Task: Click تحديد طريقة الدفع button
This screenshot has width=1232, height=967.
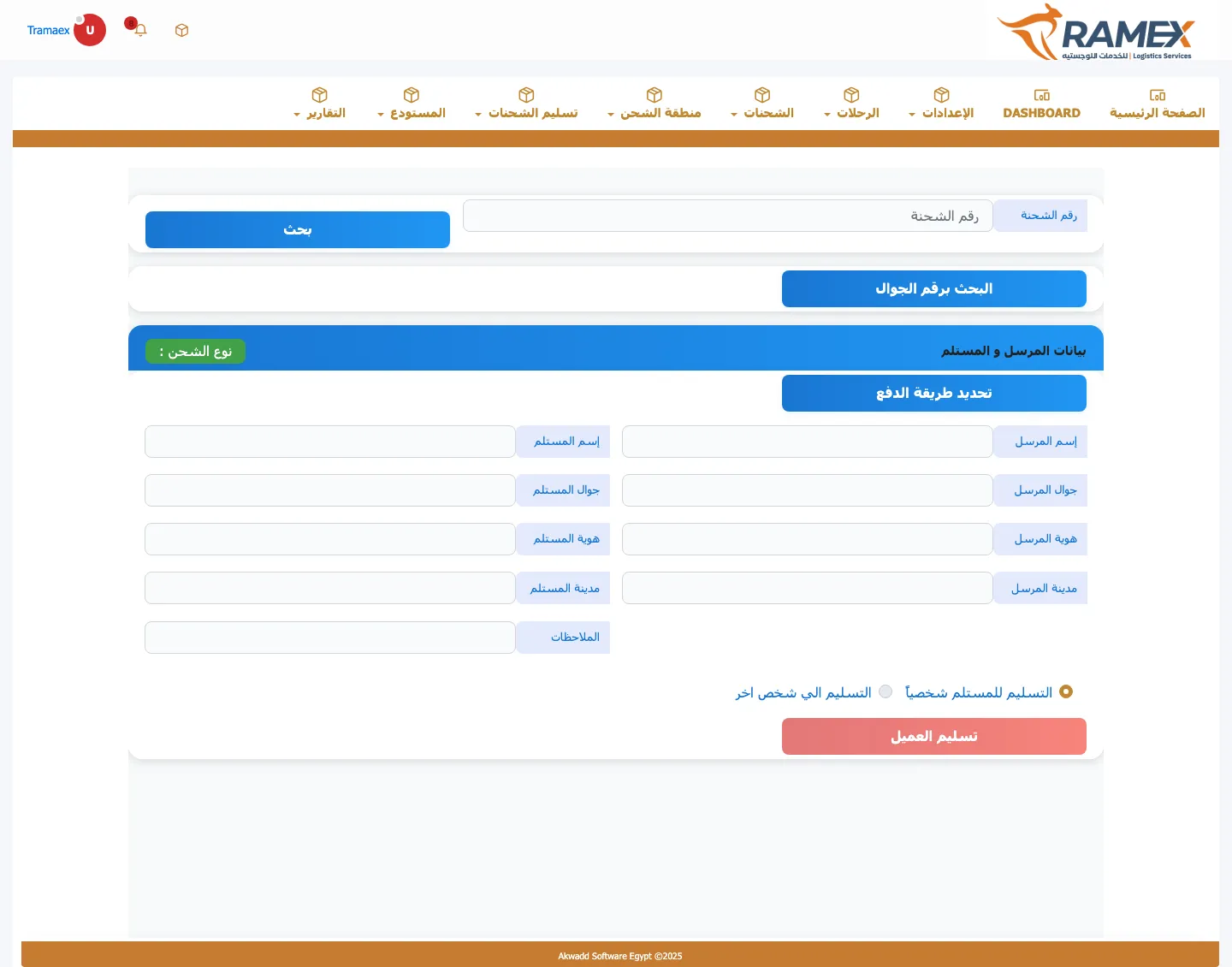Action: [x=934, y=393]
